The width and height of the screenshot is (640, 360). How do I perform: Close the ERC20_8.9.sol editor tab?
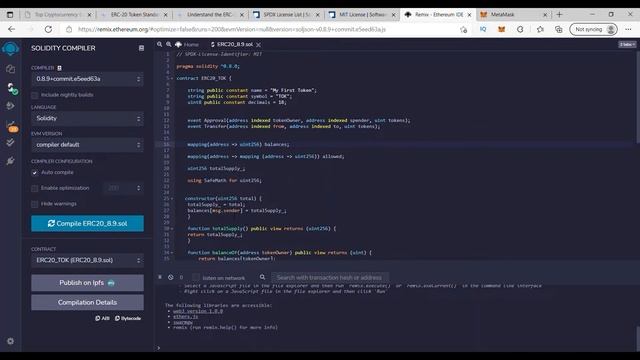(258, 44)
